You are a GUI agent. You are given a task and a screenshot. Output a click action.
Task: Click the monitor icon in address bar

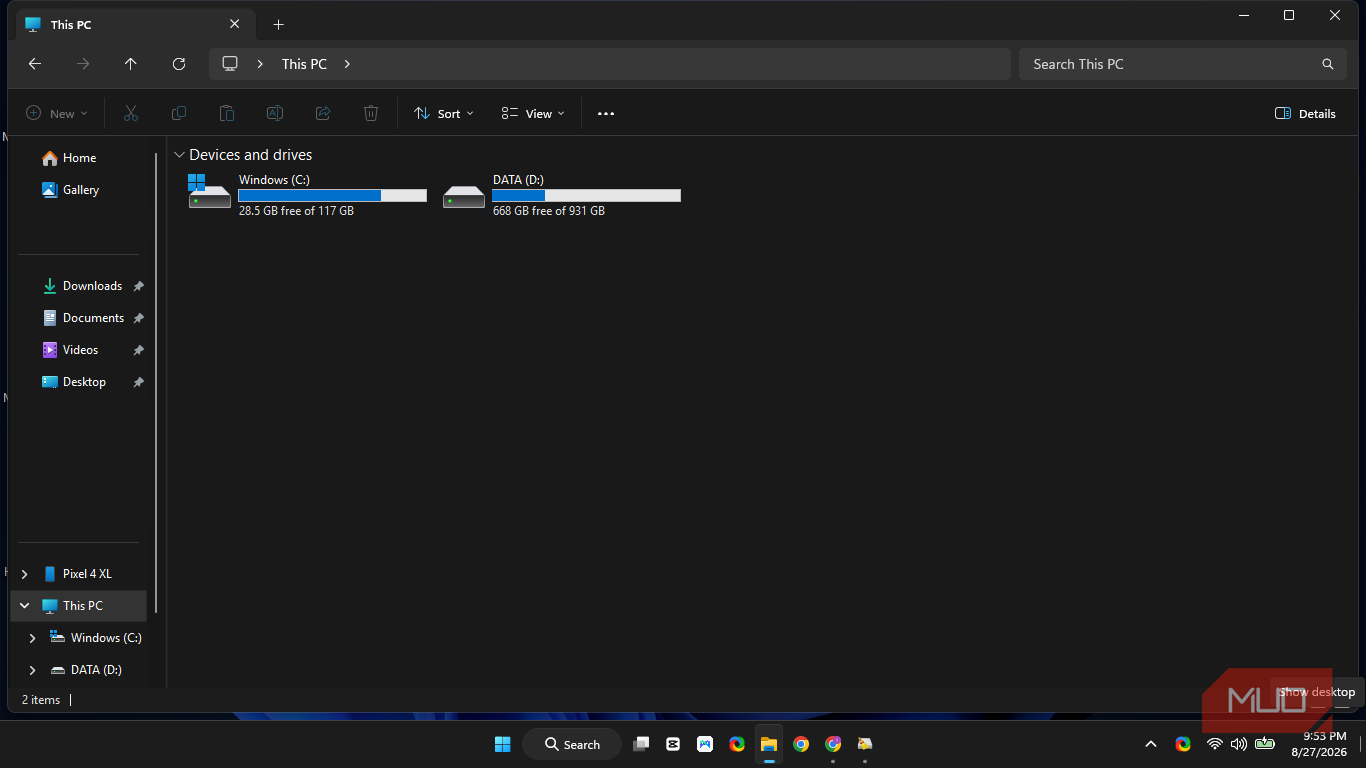pos(230,64)
